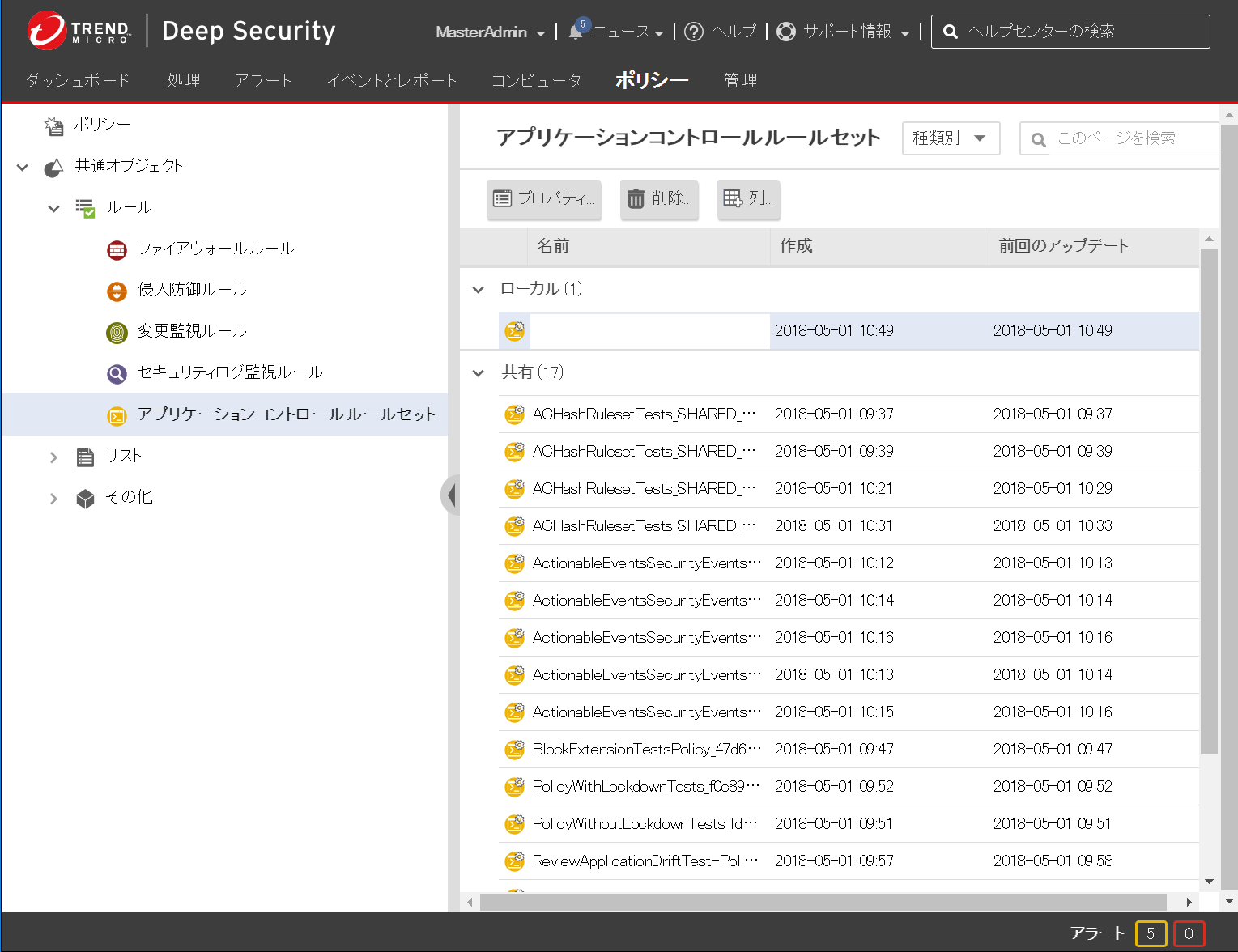Click the news bell notification icon
Screen dimensions: 1238x952
tap(576, 32)
